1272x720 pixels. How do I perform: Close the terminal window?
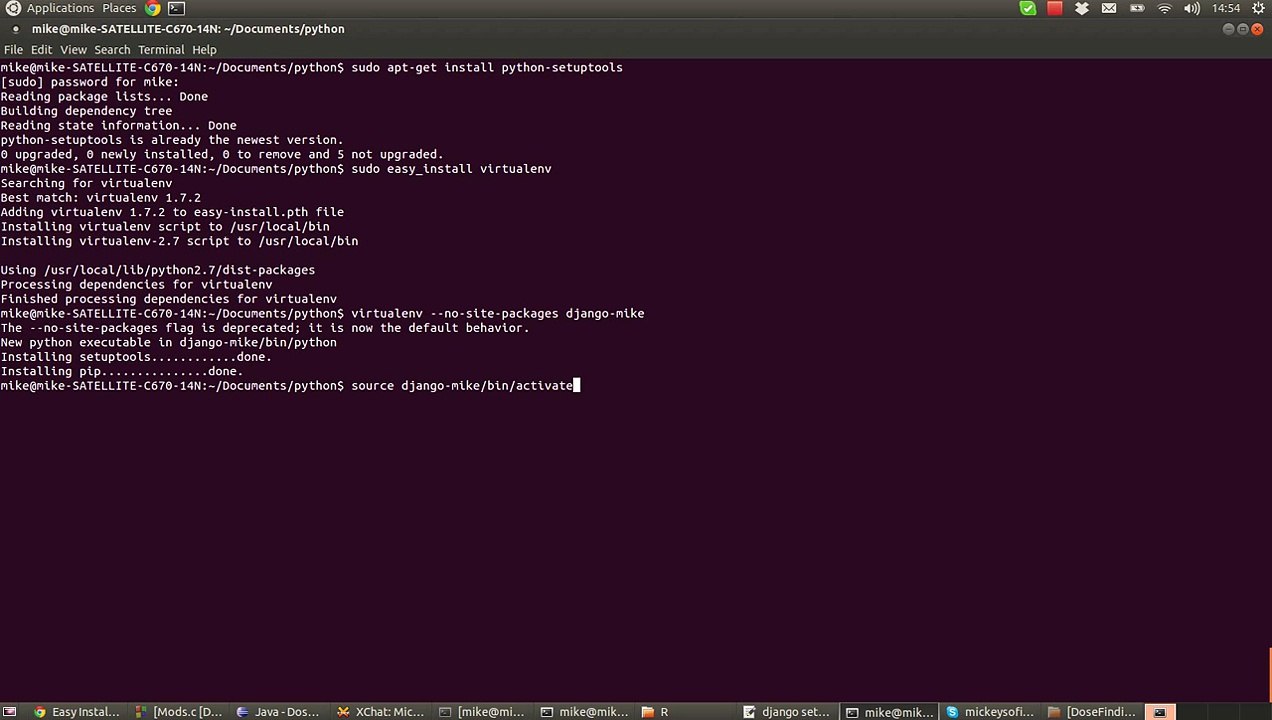1258,29
